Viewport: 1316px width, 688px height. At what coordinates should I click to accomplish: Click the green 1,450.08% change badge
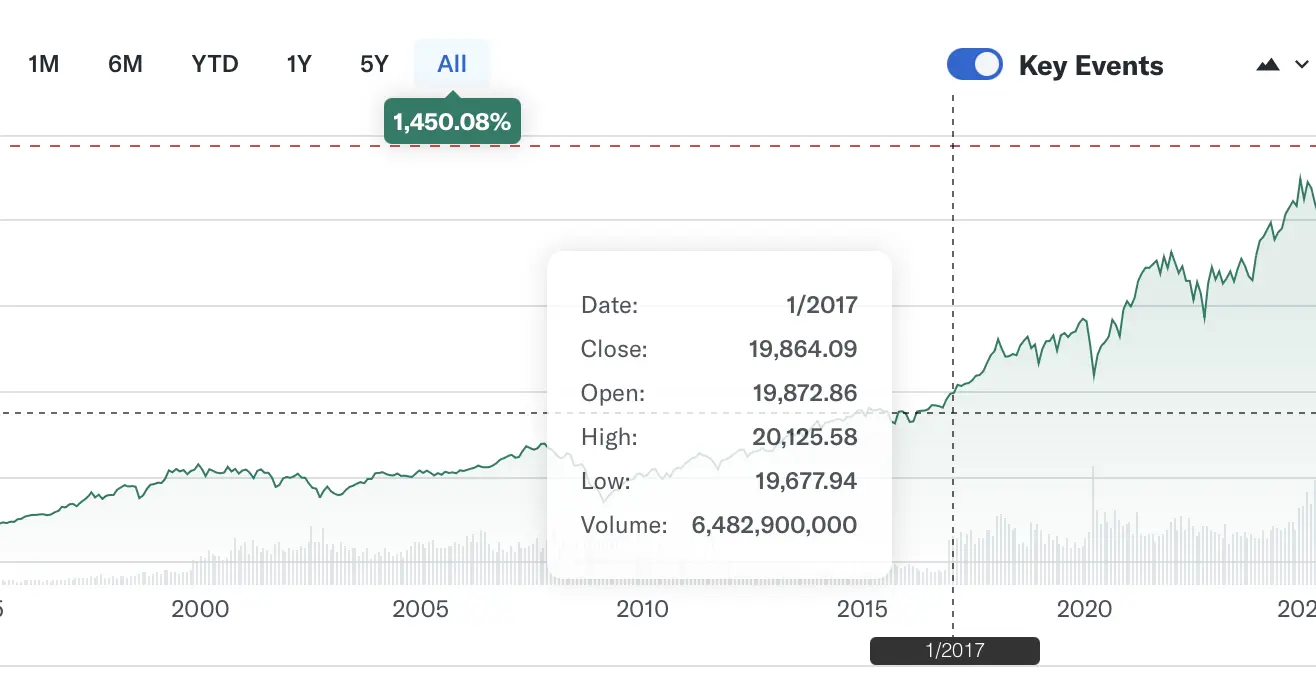point(452,122)
